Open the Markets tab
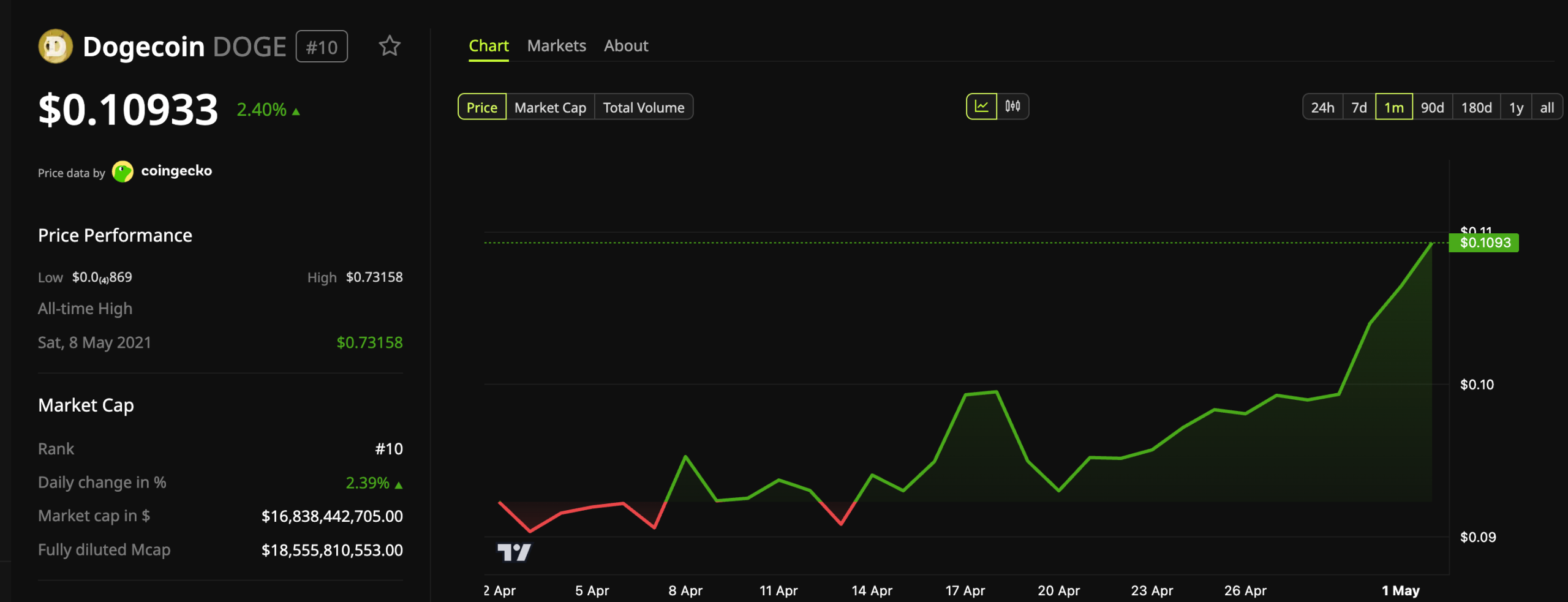1568x602 pixels. 556,46
